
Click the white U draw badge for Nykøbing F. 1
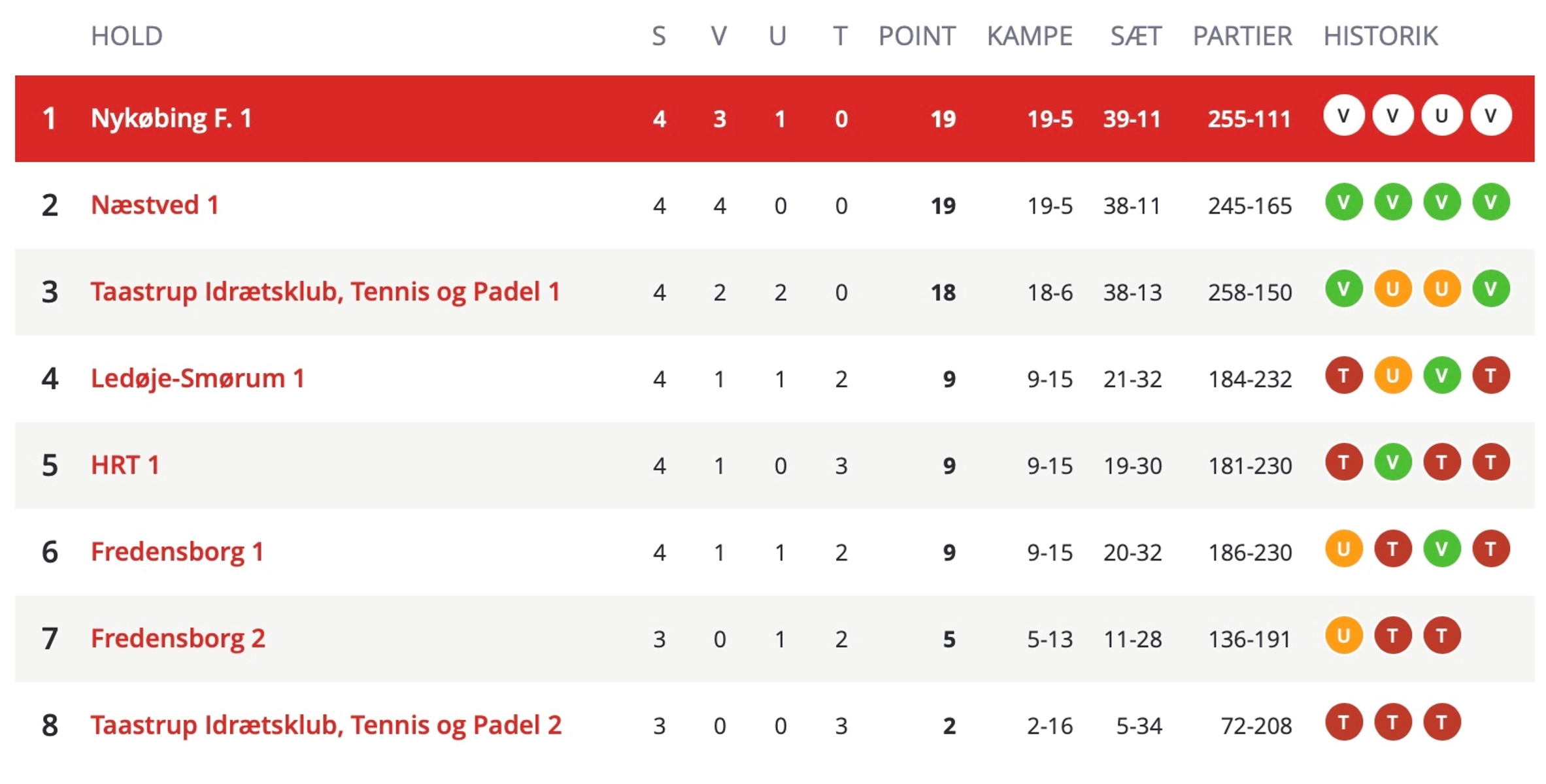(x=1441, y=116)
